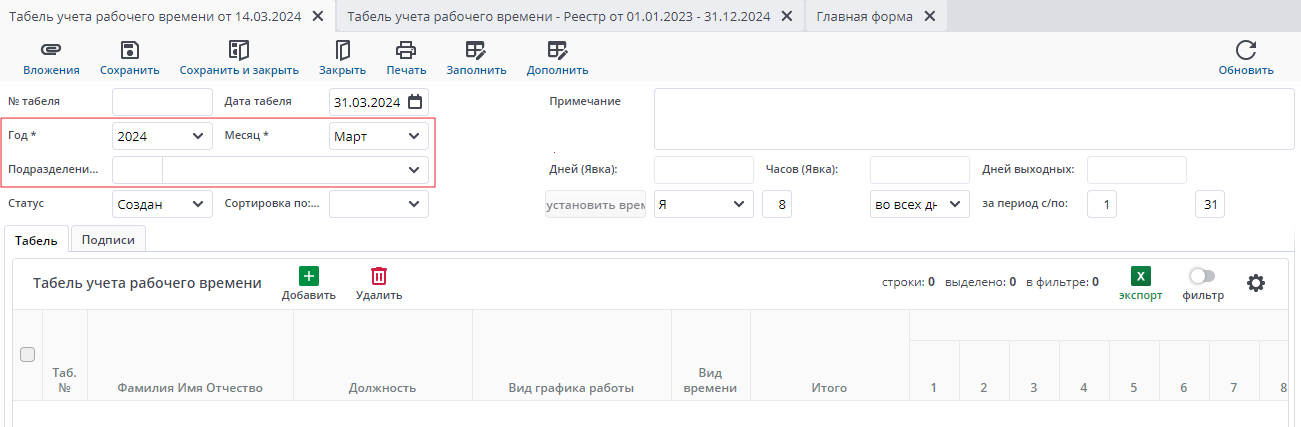Image resolution: width=1301 pixels, height=427 pixels.
Task: Click the Фамилия Имя Отчество column header
Action: pos(190,355)
